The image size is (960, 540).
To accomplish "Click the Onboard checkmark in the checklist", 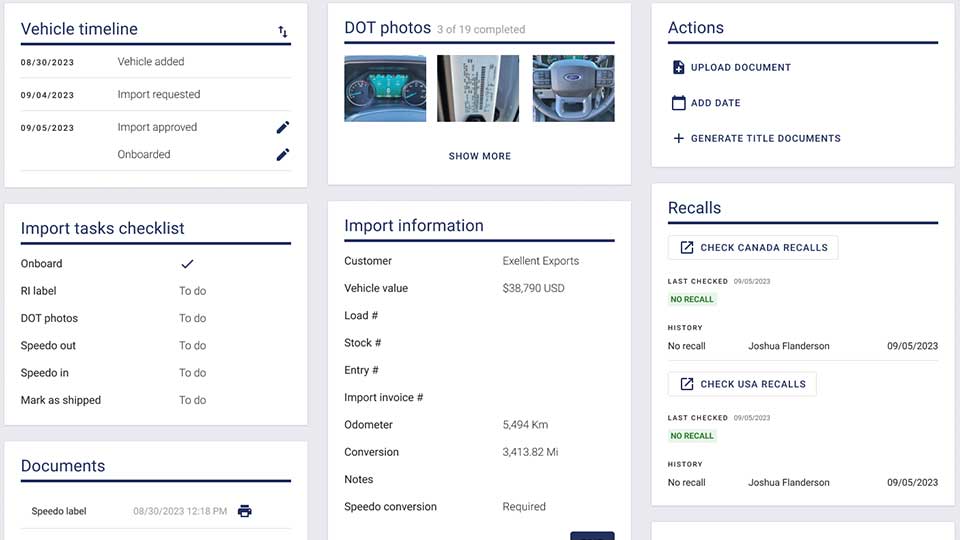I will pyautogui.click(x=187, y=264).
